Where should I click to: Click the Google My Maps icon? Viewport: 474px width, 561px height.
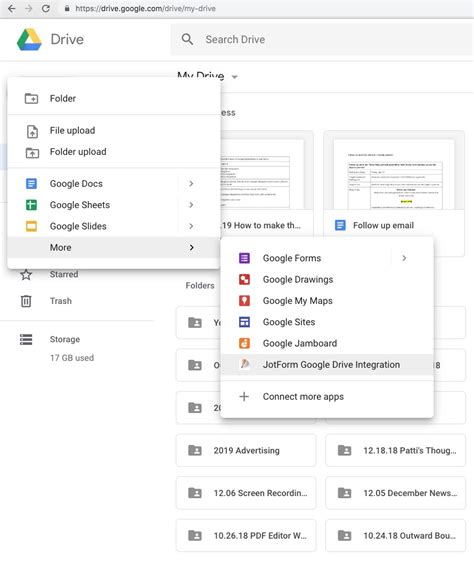(x=244, y=301)
